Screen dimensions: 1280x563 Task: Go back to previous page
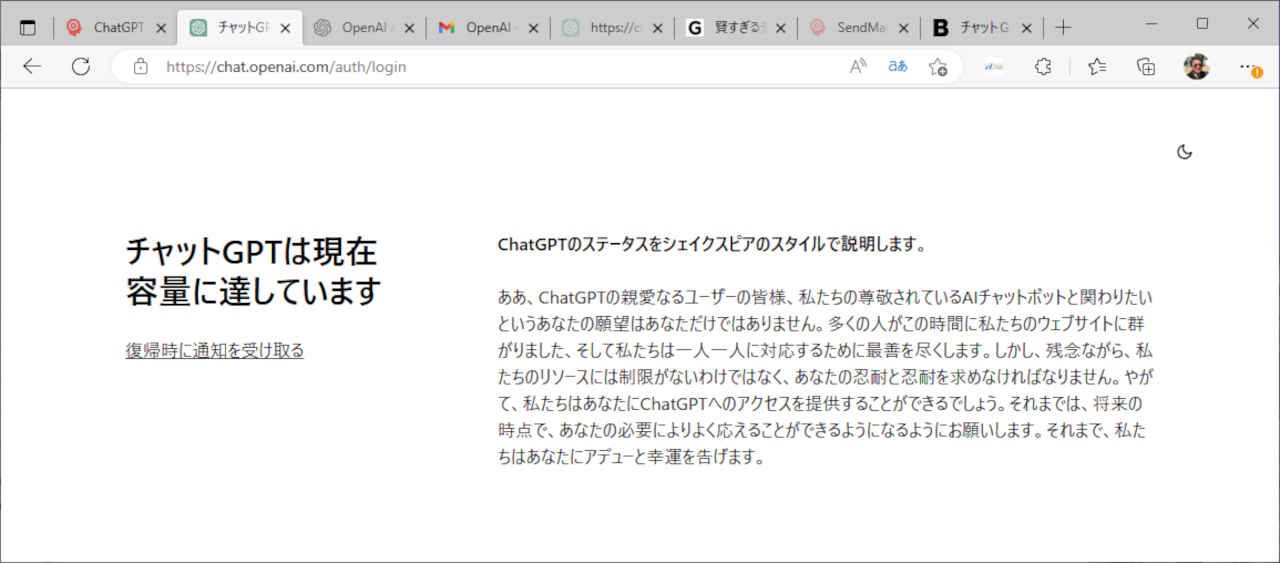coord(32,67)
